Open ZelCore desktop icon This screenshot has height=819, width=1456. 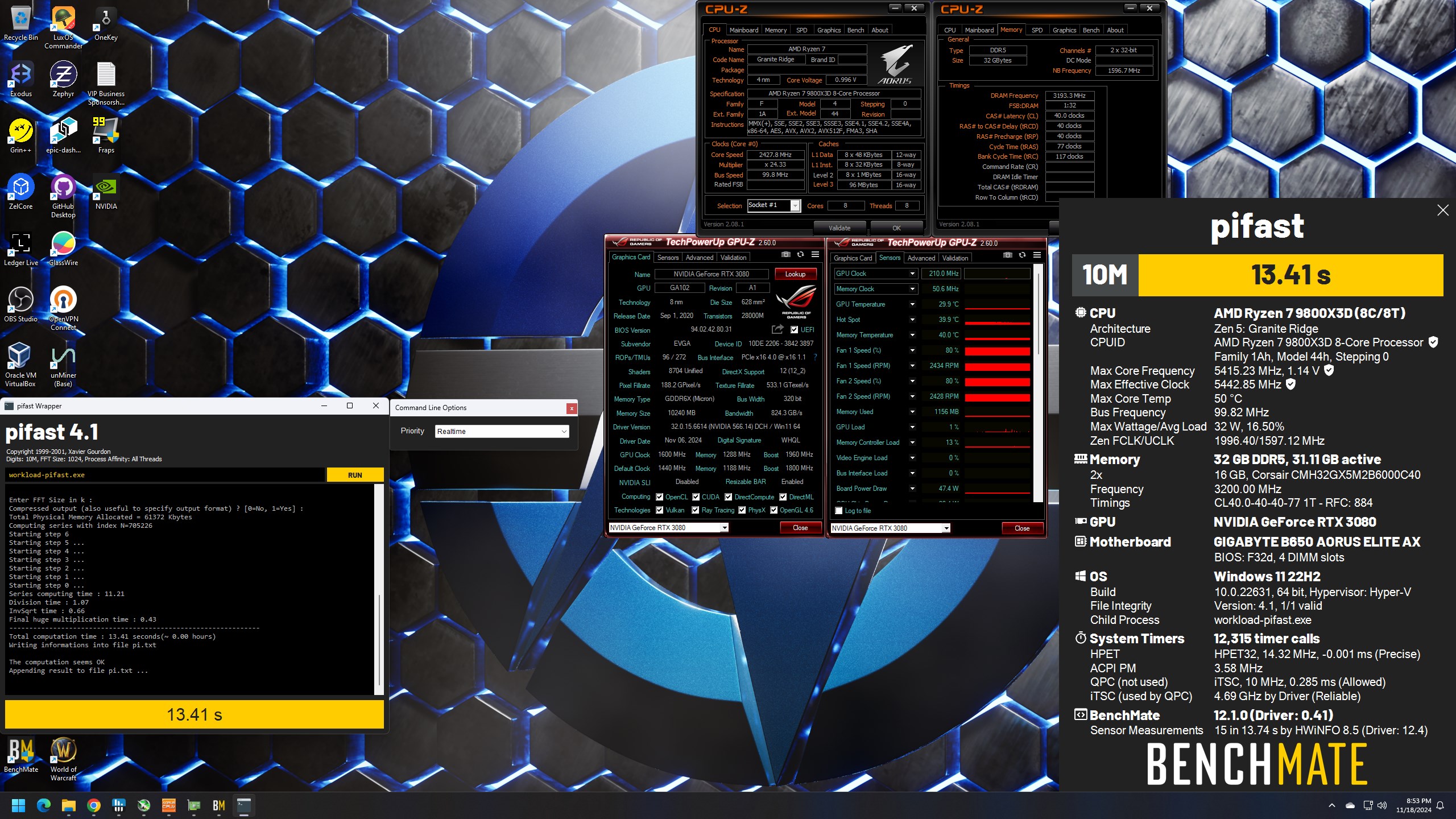click(x=21, y=193)
